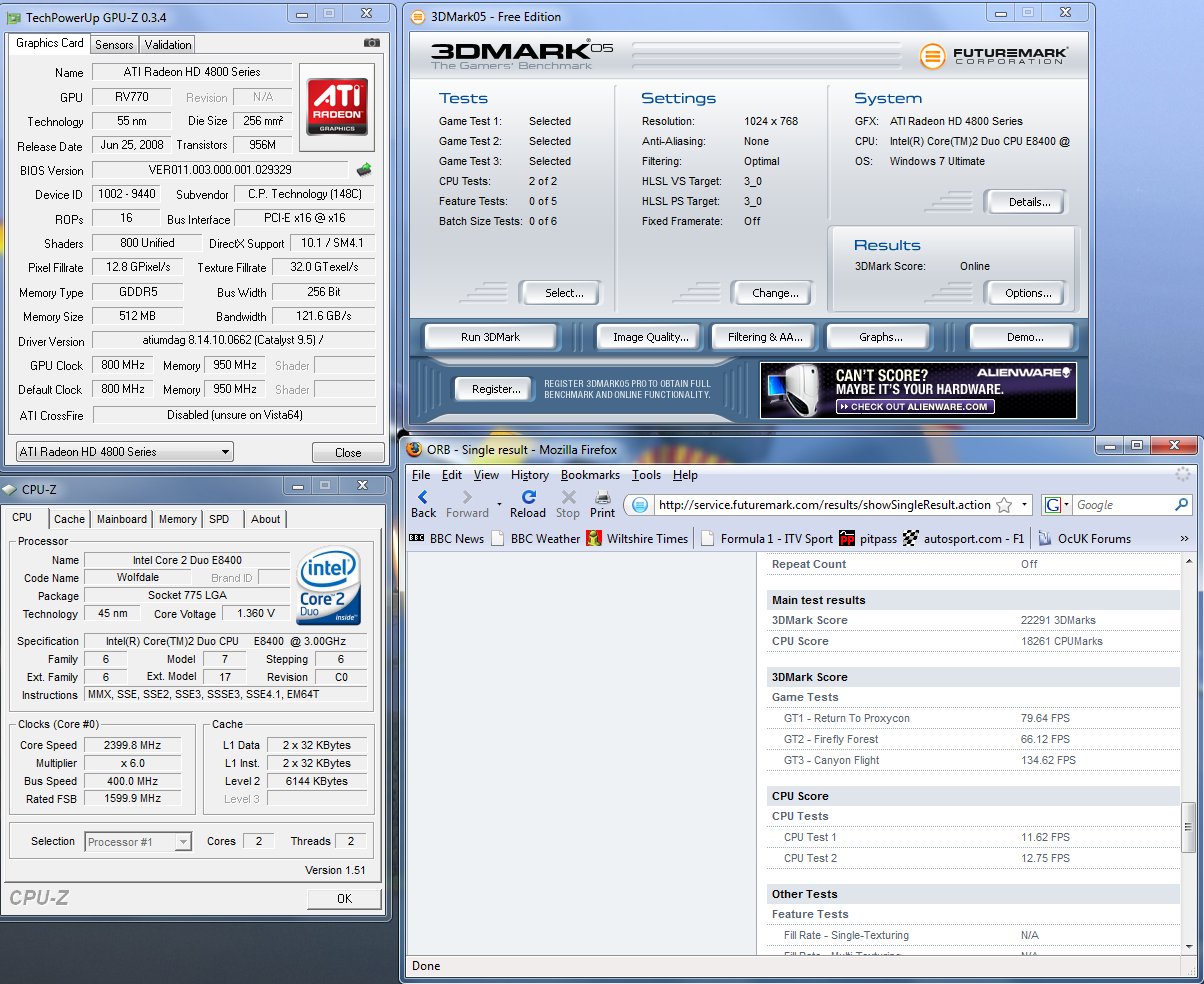Screen dimensions: 1204x984
Task: Click OK in CPU-Z
Action: tap(344, 899)
